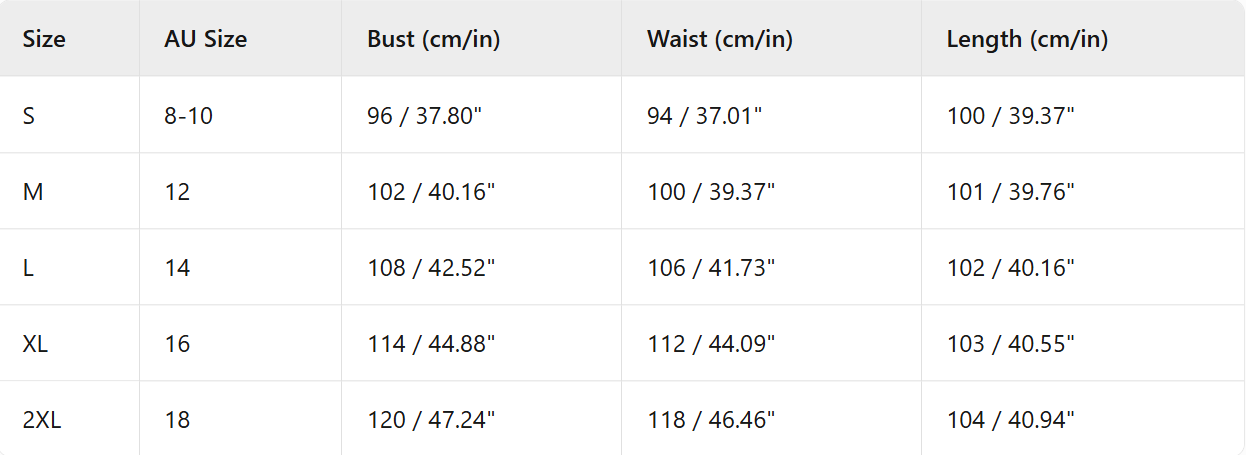Click waist value 112 / 44.09"
1246x455 pixels.
coord(711,344)
